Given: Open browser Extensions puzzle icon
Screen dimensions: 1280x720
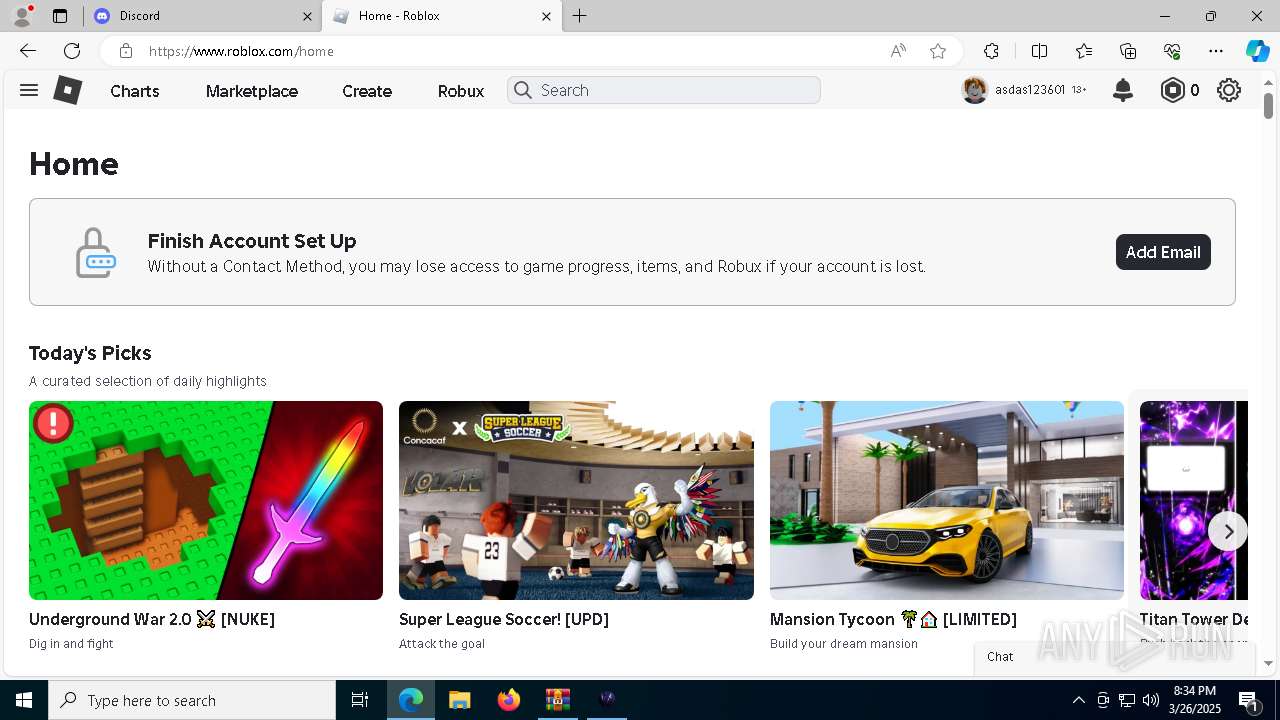Looking at the screenshot, I should pos(991,51).
